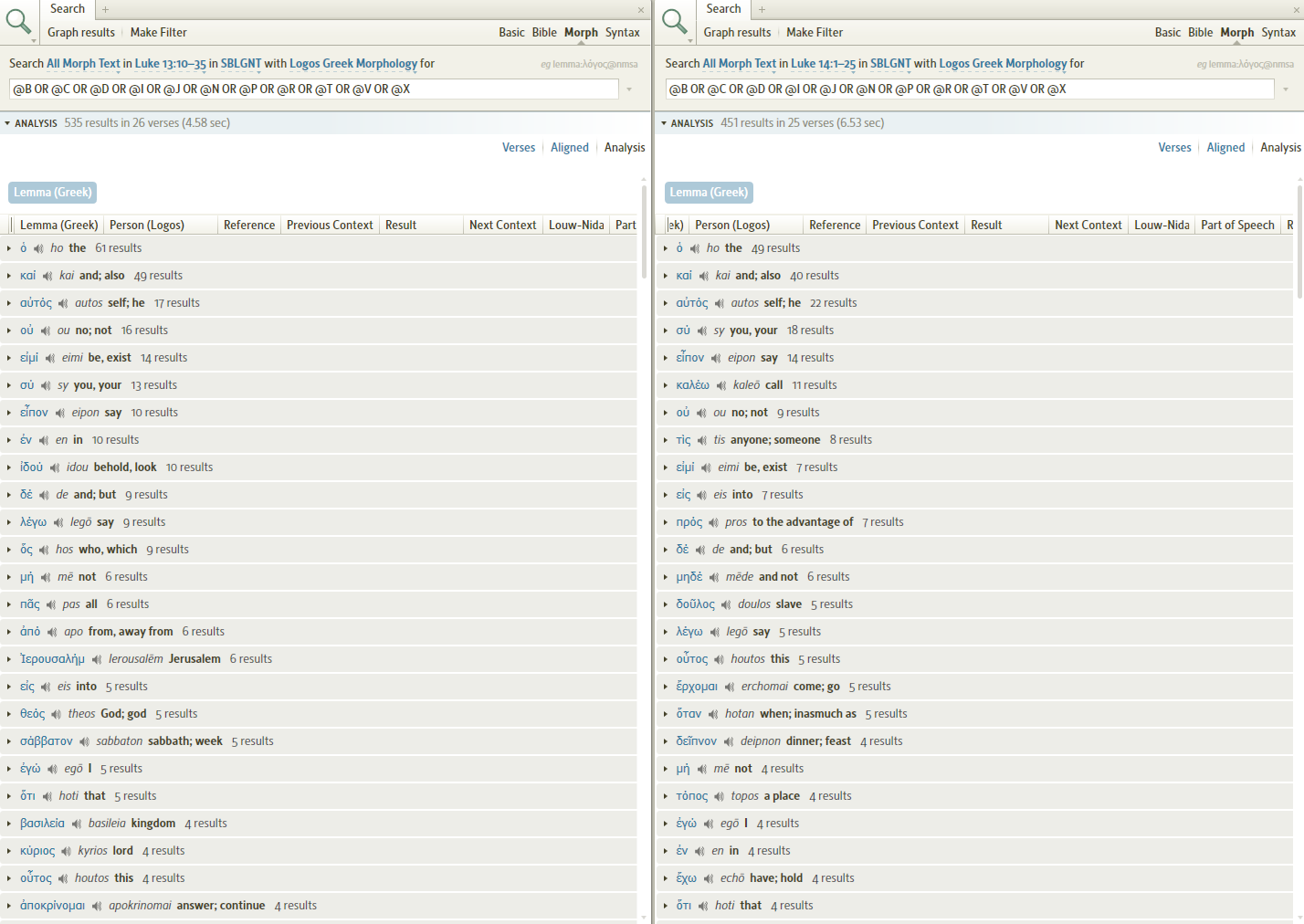Open Logos Greek Morphology link in right panel
Image resolution: width=1304 pixels, height=924 pixels.
pyautogui.click(x=1003, y=64)
